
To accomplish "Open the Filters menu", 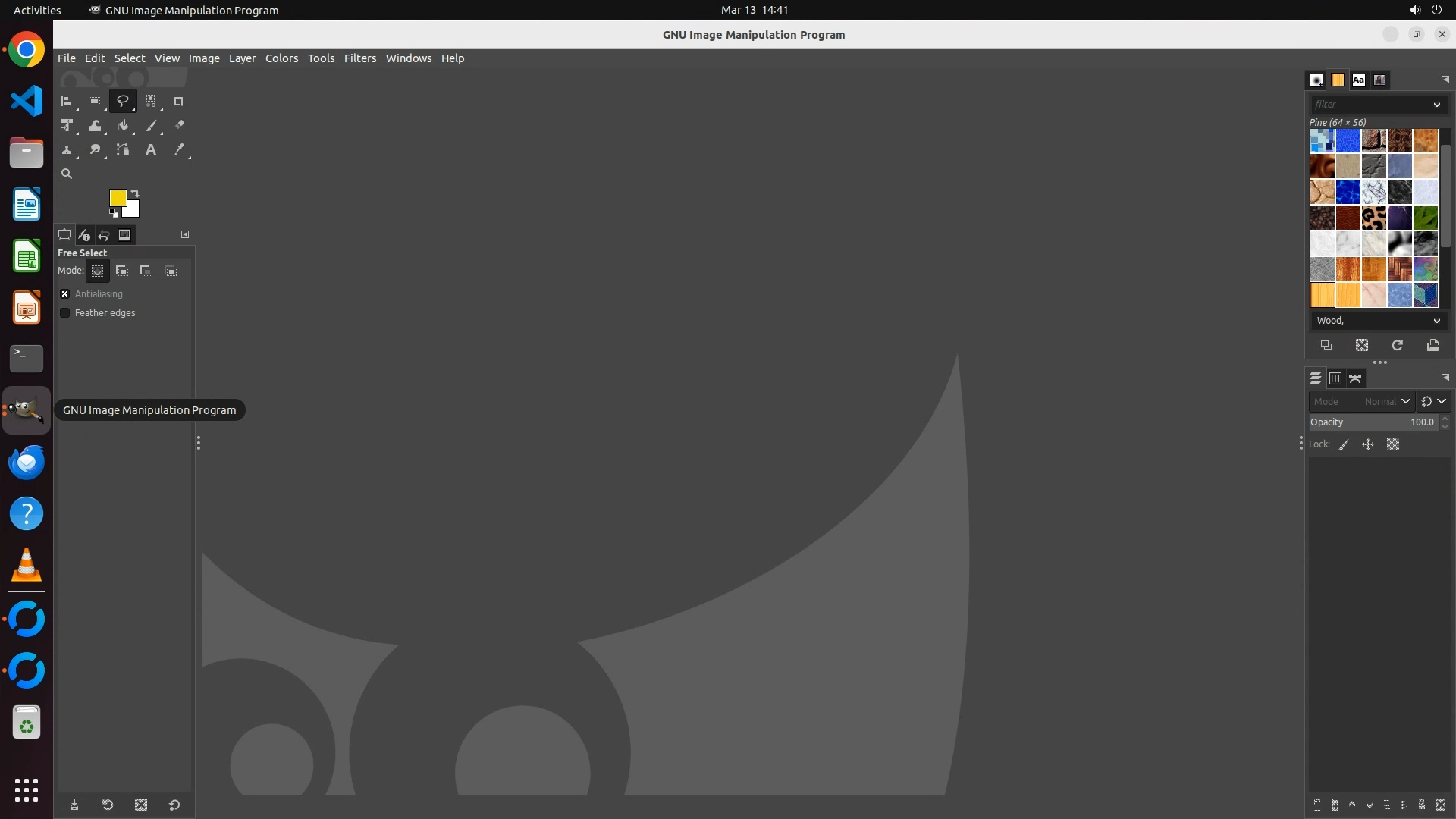I will click(x=359, y=58).
